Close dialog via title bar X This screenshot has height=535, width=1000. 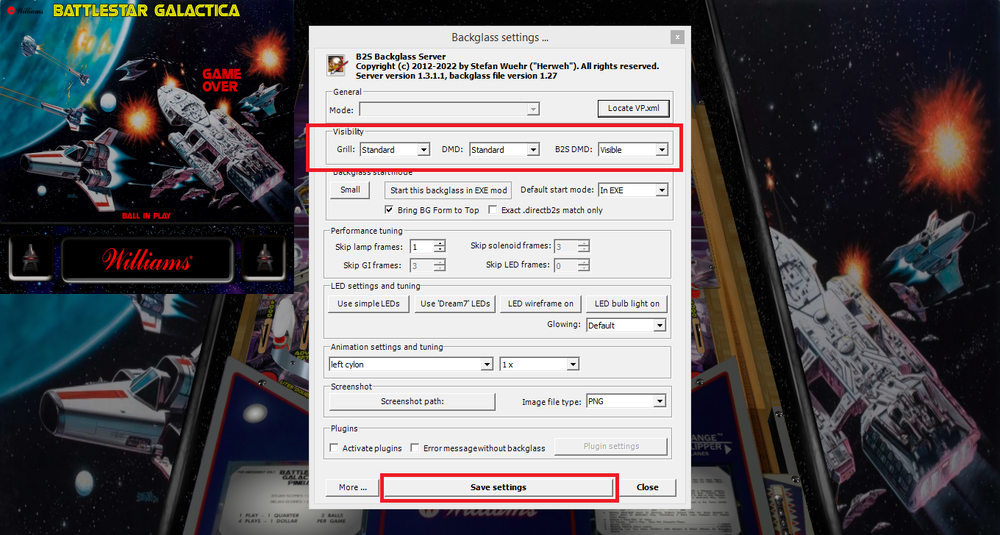tap(677, 37)
